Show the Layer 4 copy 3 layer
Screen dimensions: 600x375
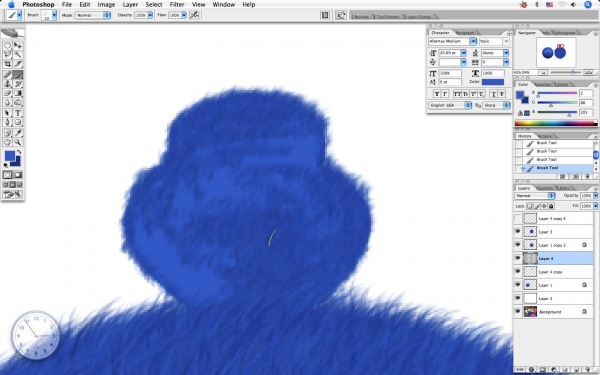518,218
